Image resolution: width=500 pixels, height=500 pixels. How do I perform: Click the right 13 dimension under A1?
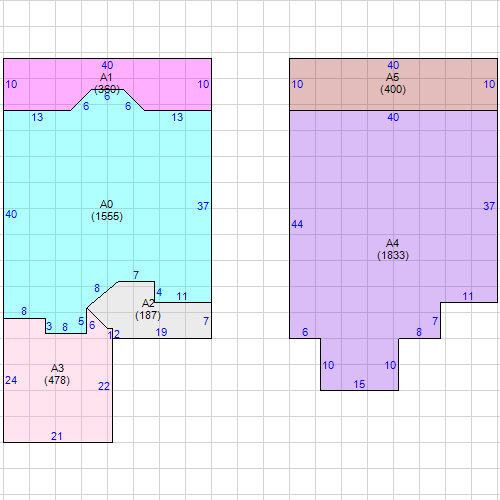pos(177,117)
